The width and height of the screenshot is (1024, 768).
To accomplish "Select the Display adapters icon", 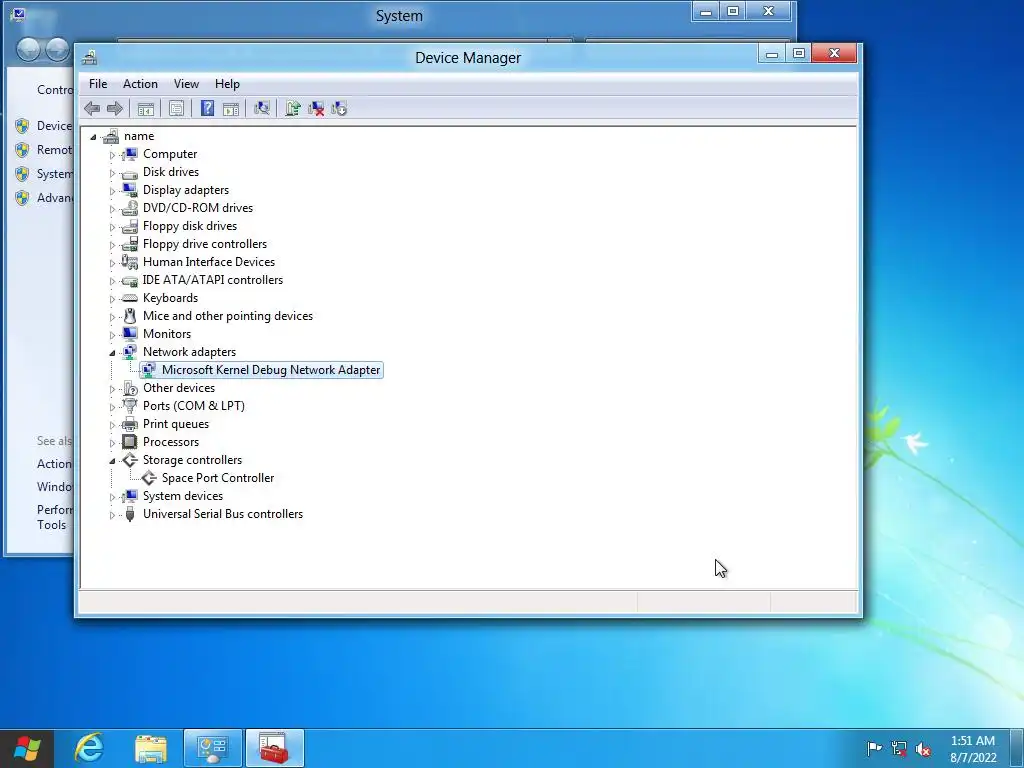I will (130, 190).
